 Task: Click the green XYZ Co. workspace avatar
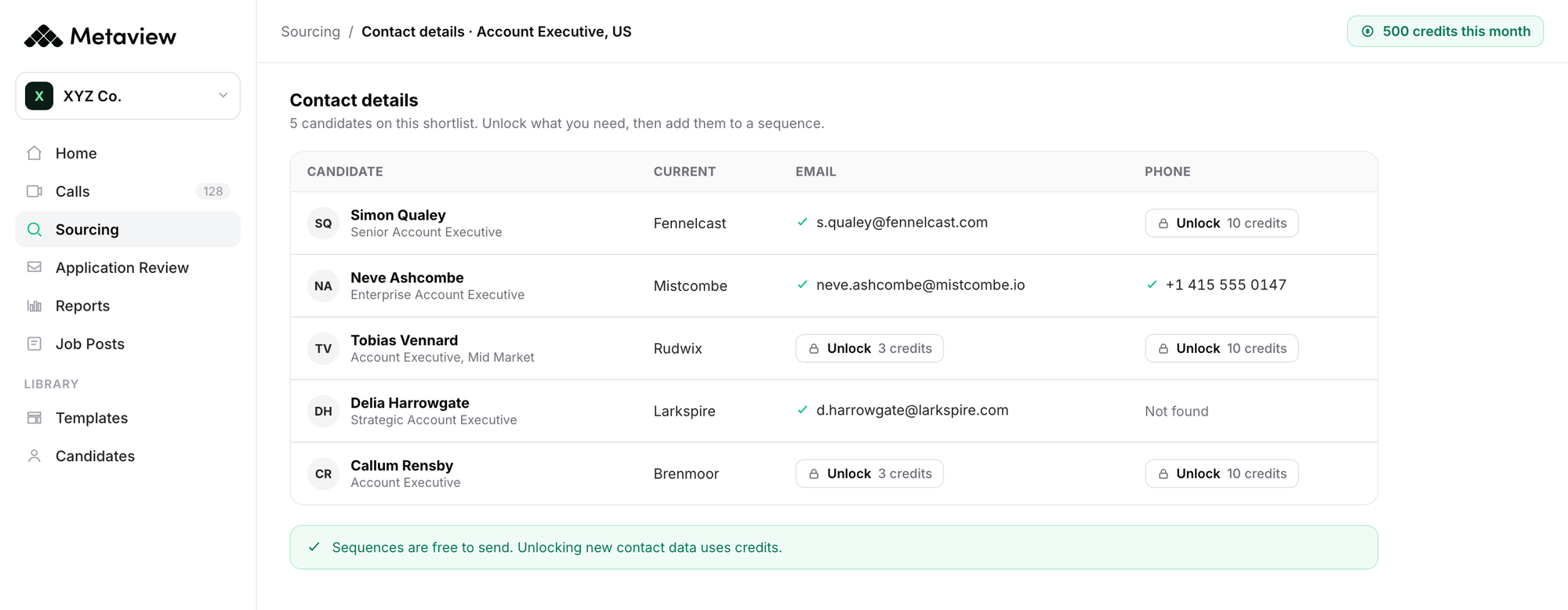[39, 96]
